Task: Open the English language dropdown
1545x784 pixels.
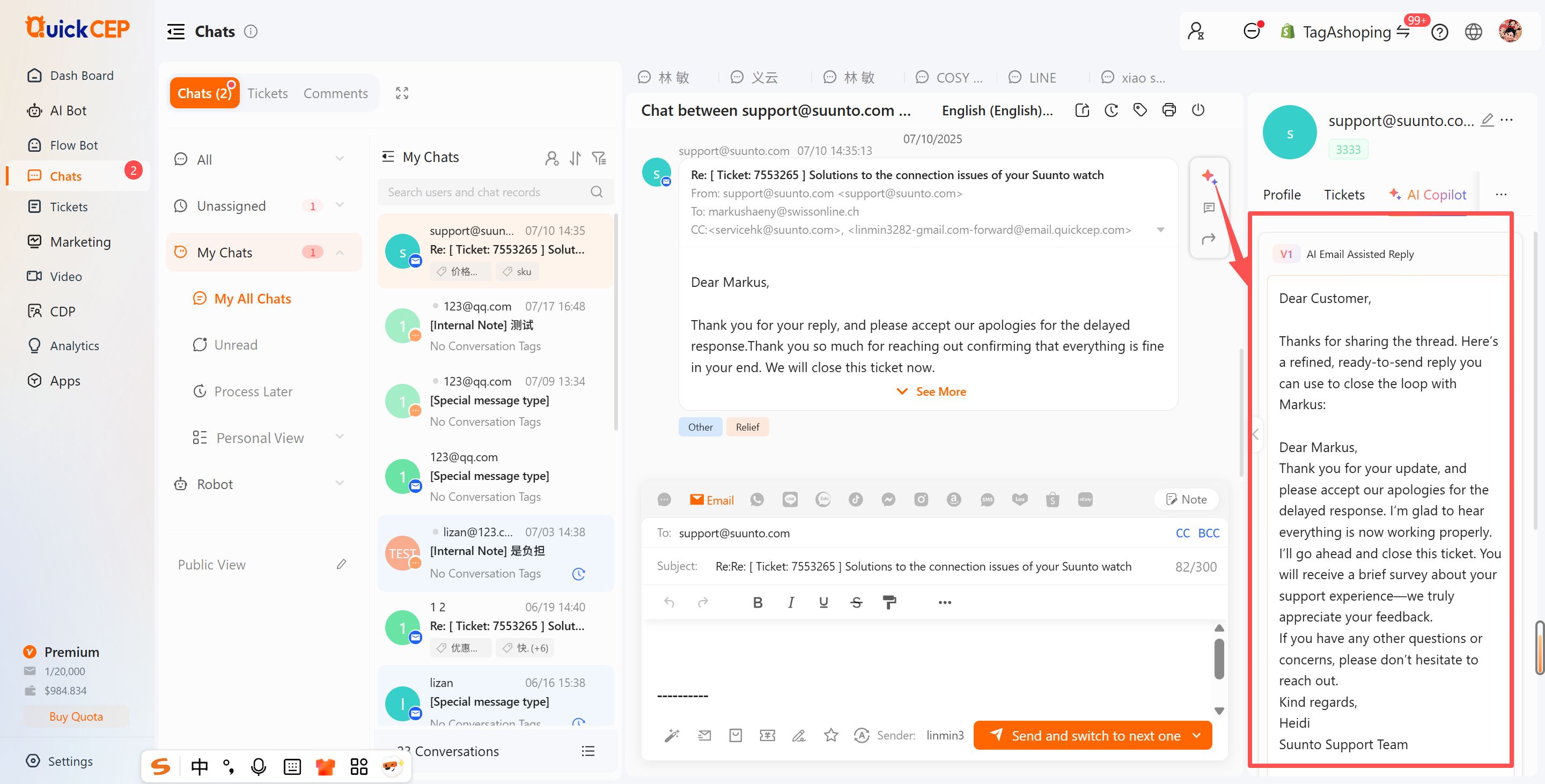Action: 997,110
